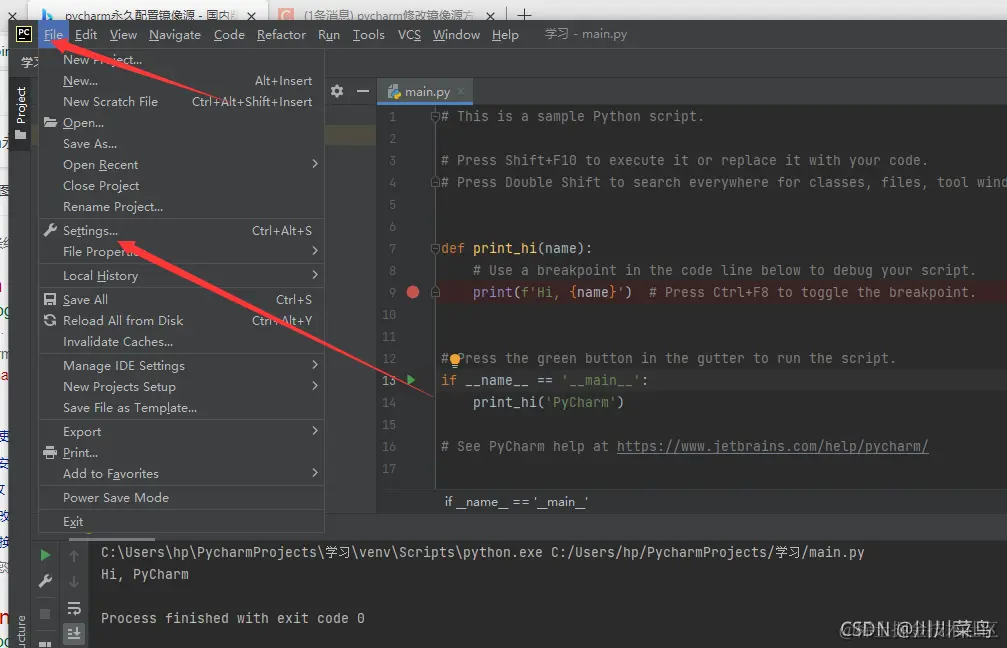Screen dimensions: 1007x648
Task: Click the hide panel minus icon
Action: click(363, 91)
